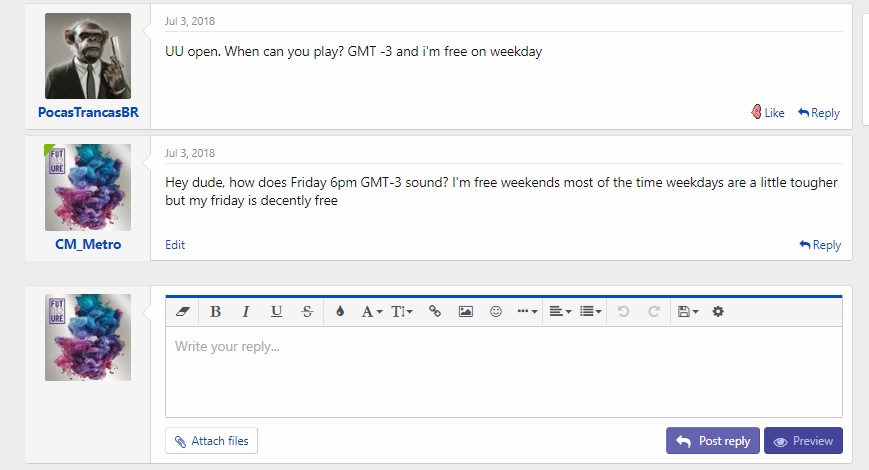Click the undo arrow icon
This screenshot has height=470, width=869.
pyautogui.click(x=623, y=311)
